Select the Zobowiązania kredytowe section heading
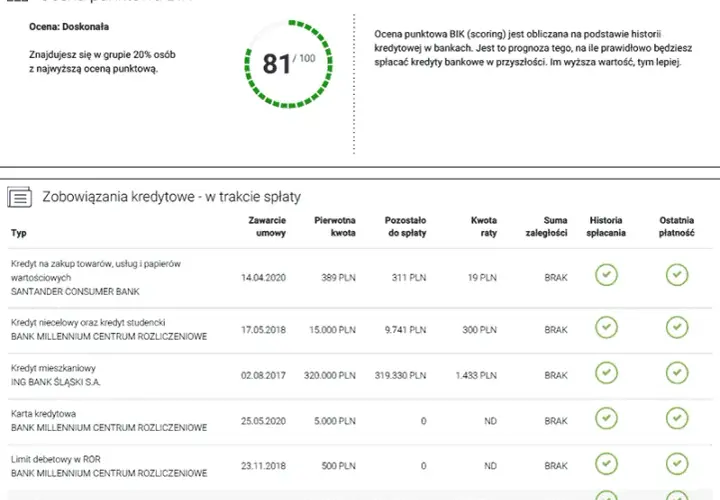This screenshot has height=500, width=720. (x=171, y=197)
